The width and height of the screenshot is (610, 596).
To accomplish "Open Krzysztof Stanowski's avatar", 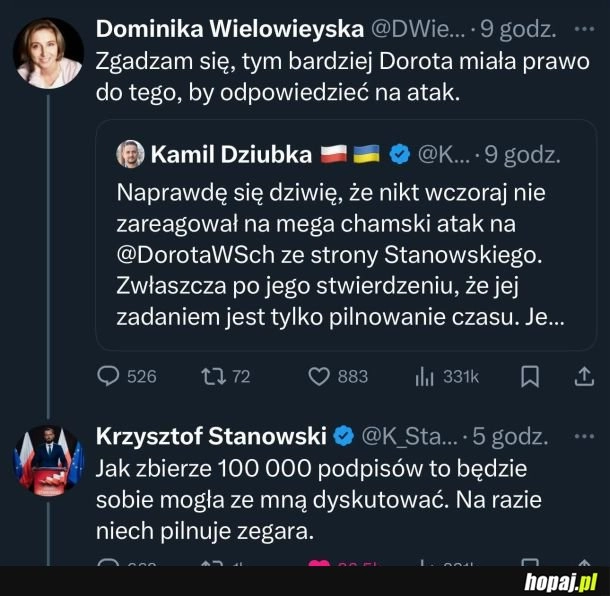I will 47,460.
